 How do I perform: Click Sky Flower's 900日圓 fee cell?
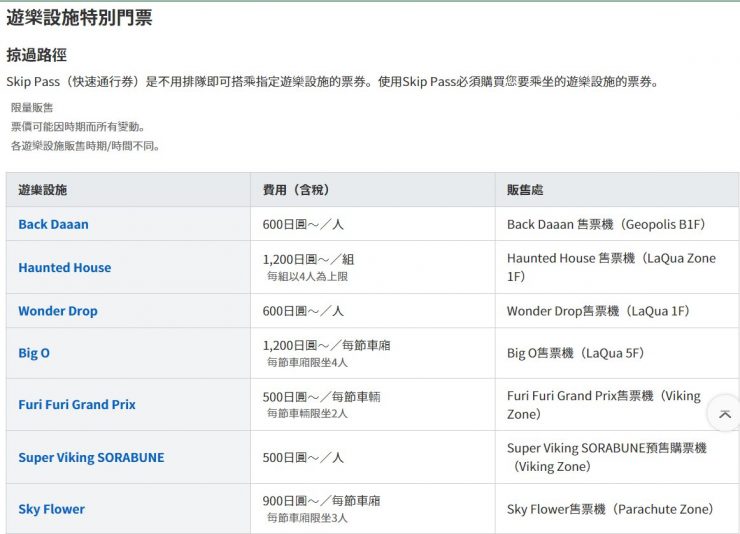click(321, 501)
